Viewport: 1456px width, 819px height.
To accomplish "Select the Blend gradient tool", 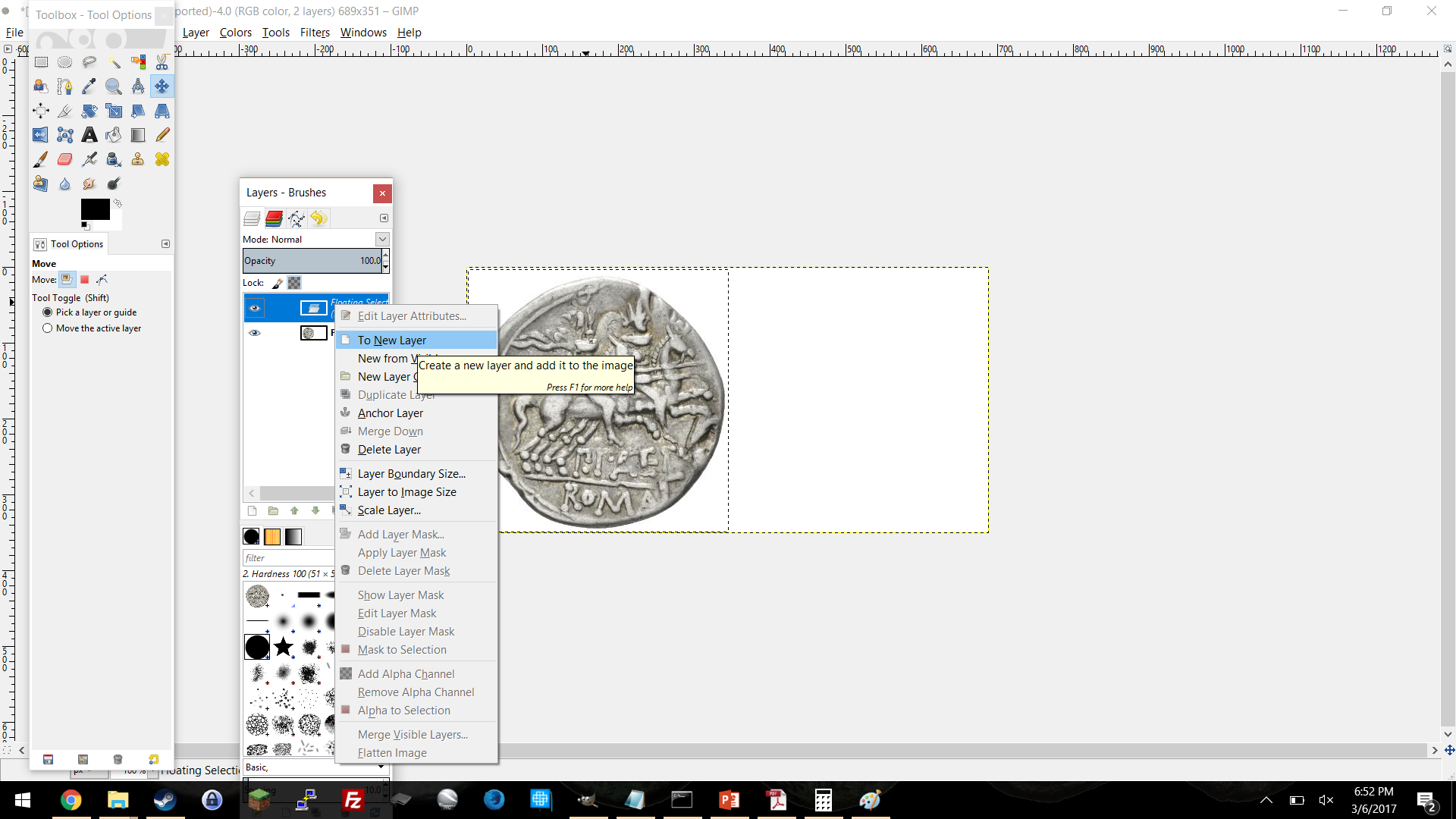I will [x=138, y=135].
